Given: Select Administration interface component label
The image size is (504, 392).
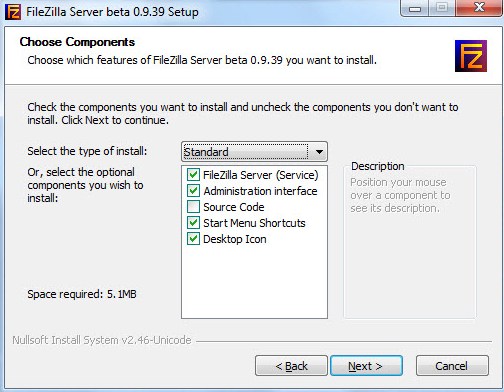Looking at the screenshot, I should coord(260,191).
